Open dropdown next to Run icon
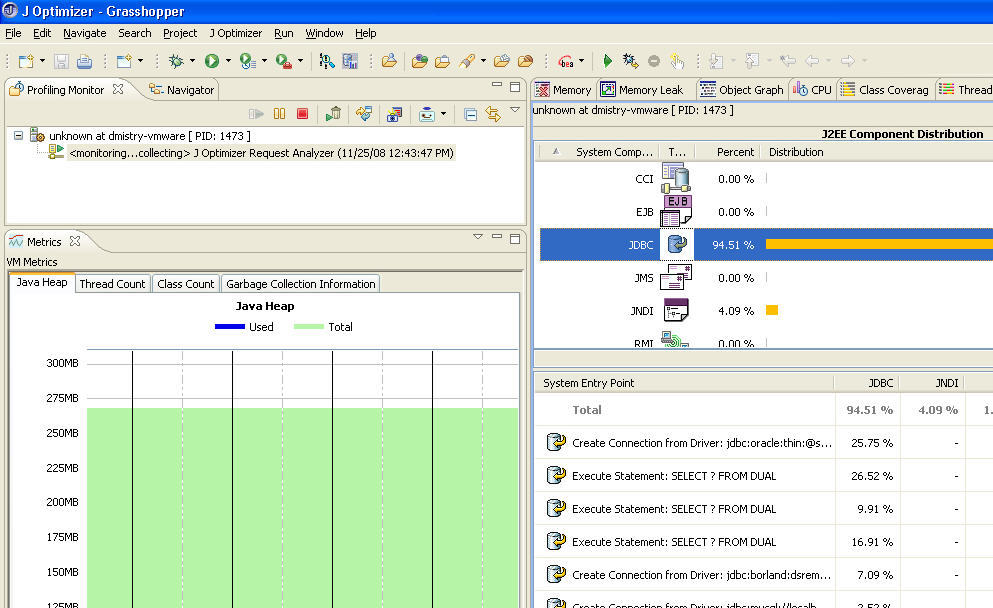 coord(228,61)
